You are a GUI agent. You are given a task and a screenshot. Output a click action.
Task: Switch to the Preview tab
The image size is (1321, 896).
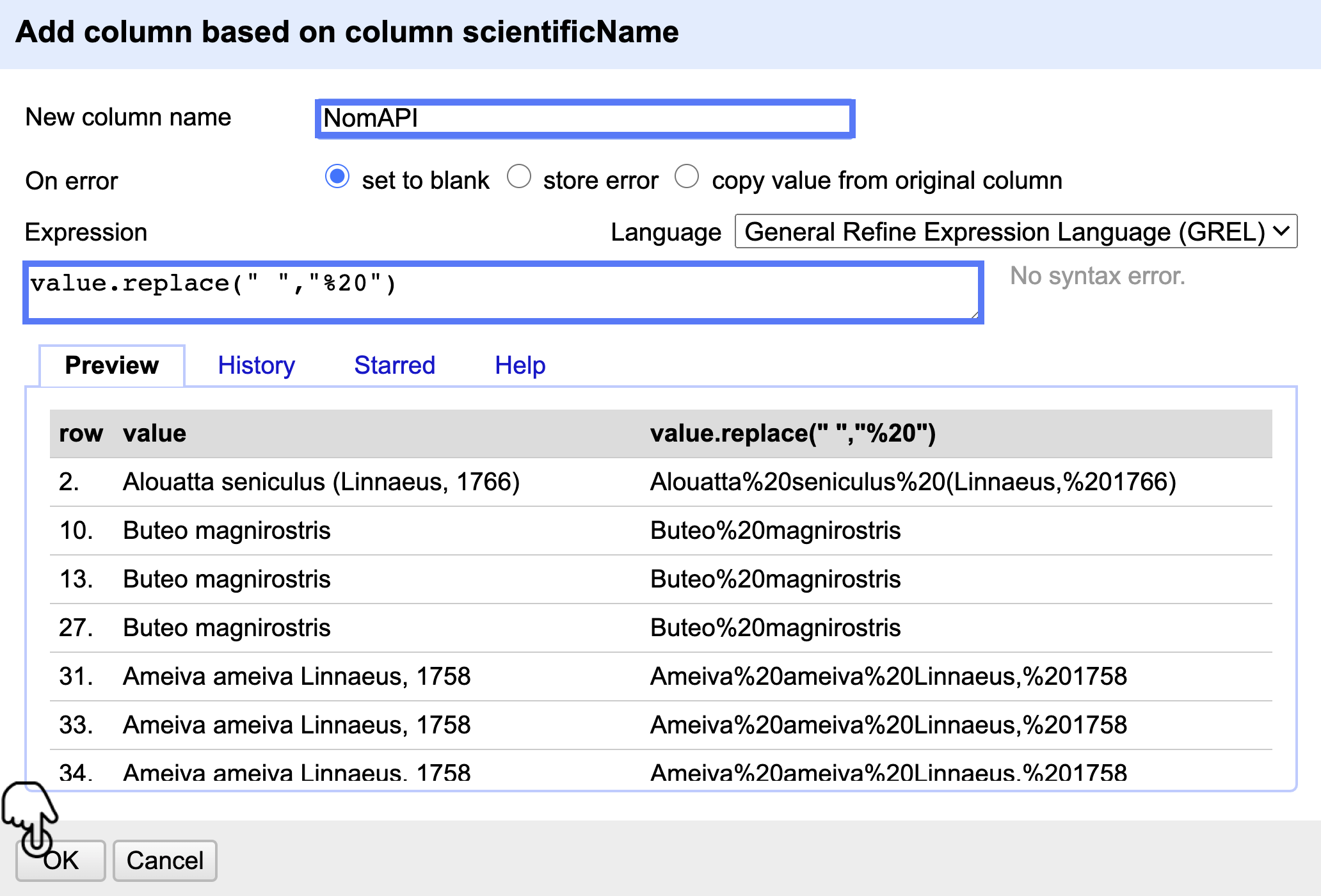(112, 365)
